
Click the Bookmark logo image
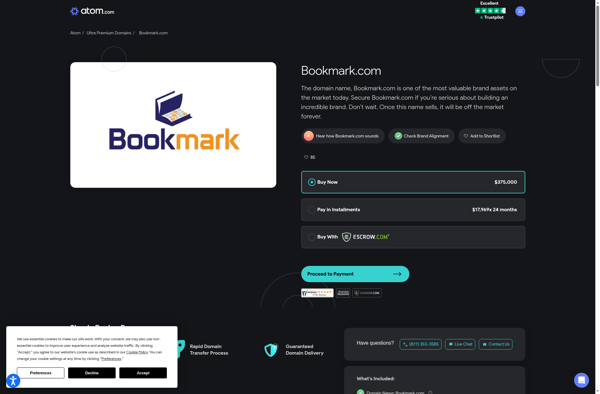pyautogui.click(x=173, y=125)
